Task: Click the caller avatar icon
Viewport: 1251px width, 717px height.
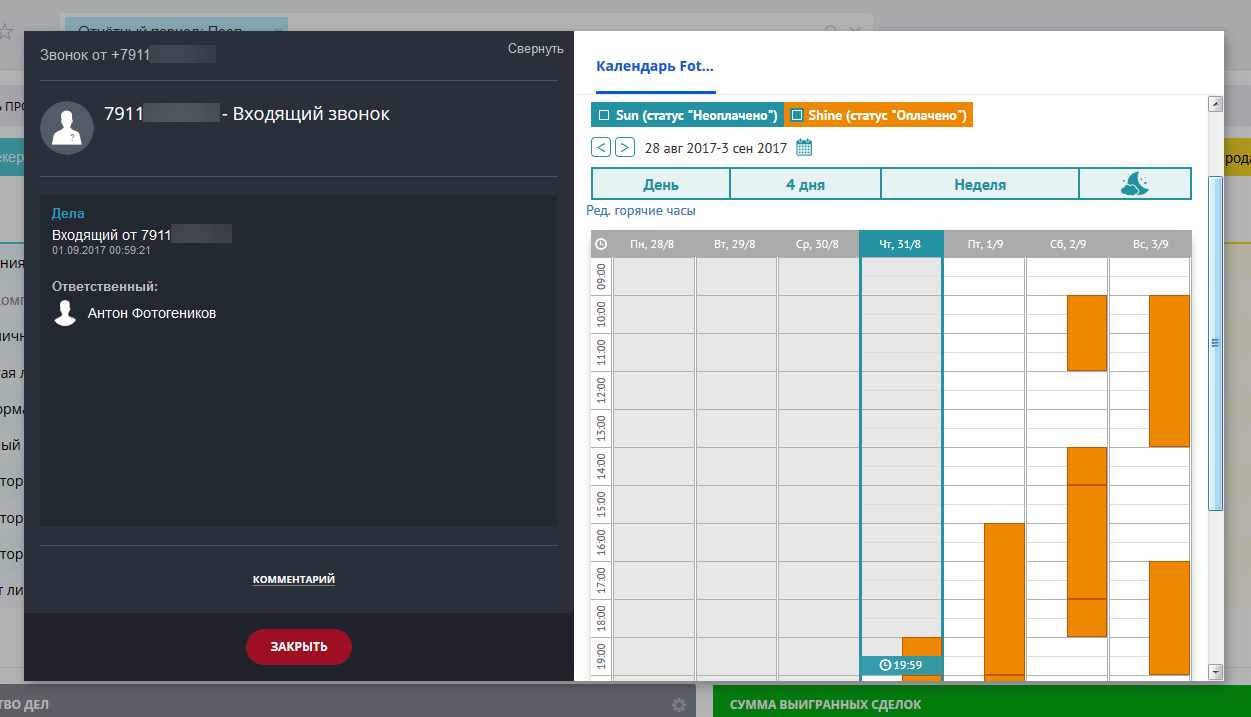Action: click(x=67, y=128)
